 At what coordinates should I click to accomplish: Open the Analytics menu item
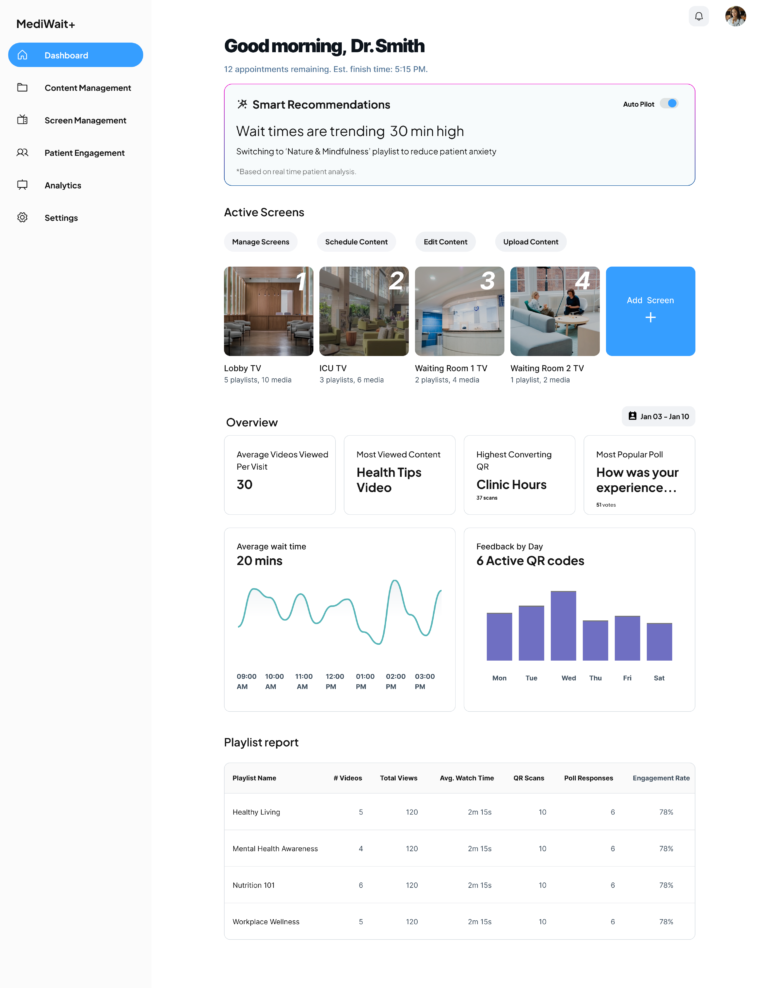(63, 185)
